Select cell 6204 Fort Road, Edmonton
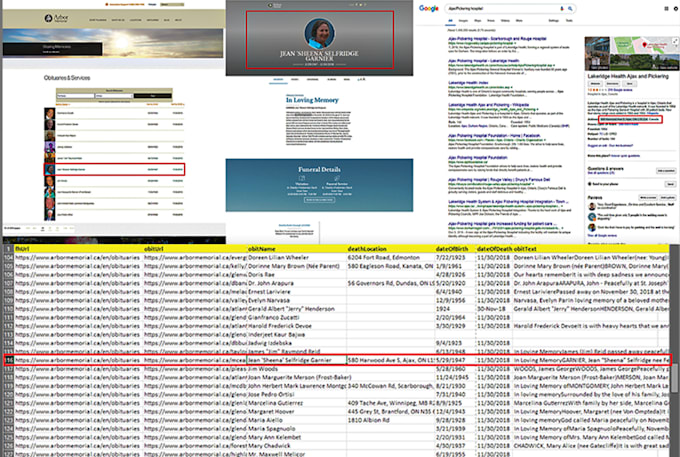The height and width of the screenshot is (457, 680). (x=391, y=257)
